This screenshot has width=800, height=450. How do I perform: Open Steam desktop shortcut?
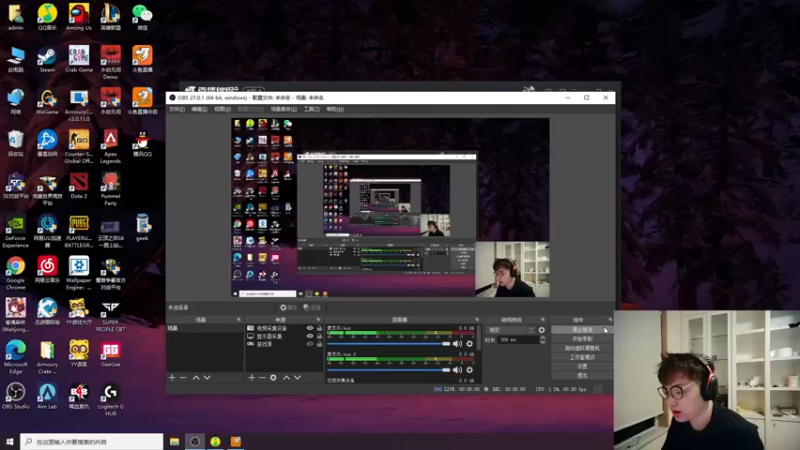tap(47, 60)
